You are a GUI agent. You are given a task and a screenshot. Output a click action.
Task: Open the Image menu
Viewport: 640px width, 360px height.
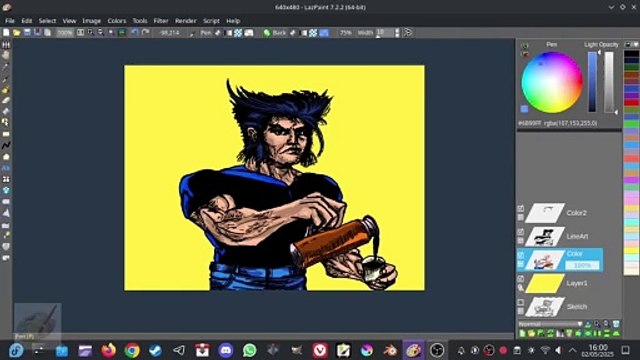pos(91,21)
